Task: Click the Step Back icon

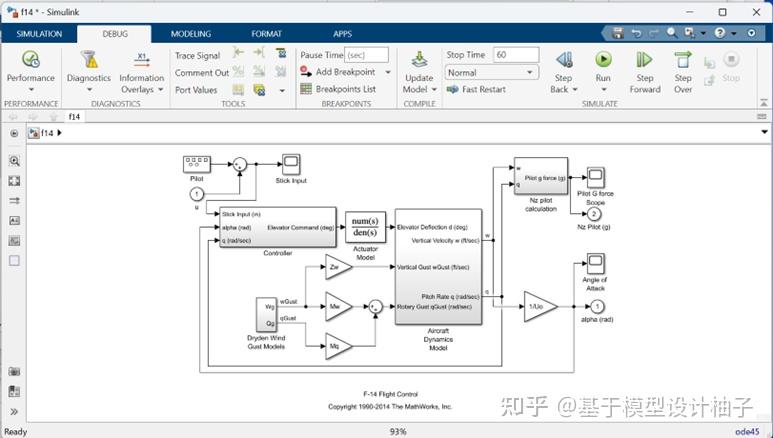Action: [x=563, y=60]
